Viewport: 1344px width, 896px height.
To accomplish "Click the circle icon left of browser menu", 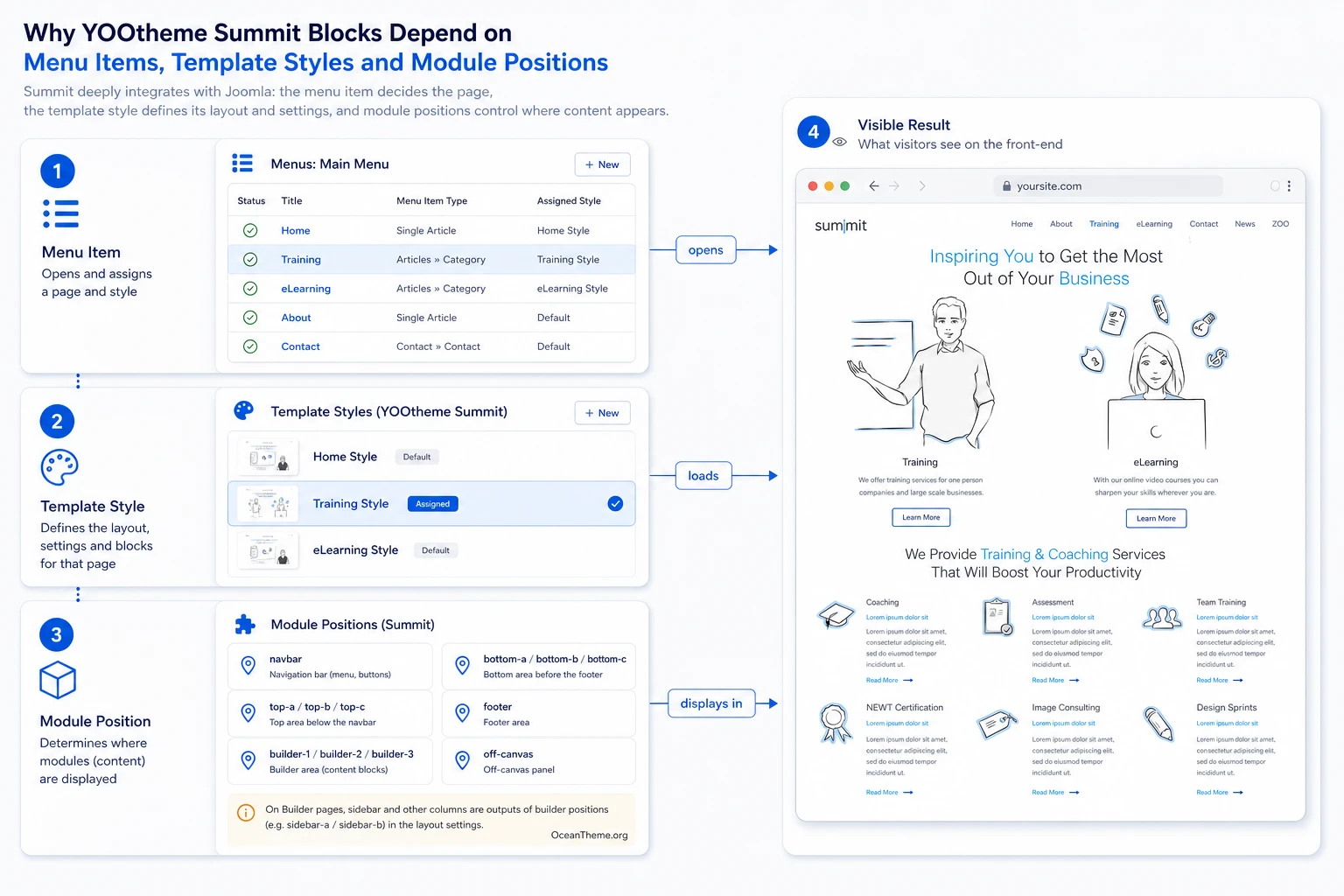I will click(x=1275, y=185).
